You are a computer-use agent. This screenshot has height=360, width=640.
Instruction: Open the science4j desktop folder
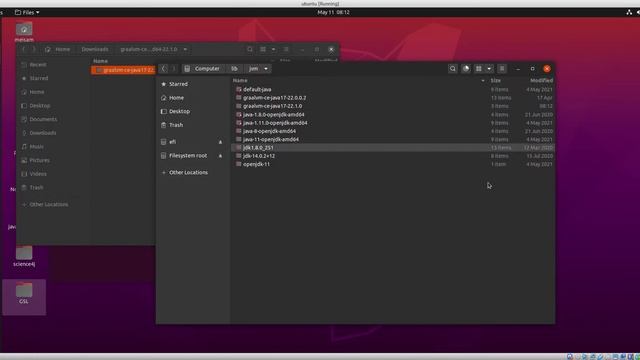click(x=24, y=256)
